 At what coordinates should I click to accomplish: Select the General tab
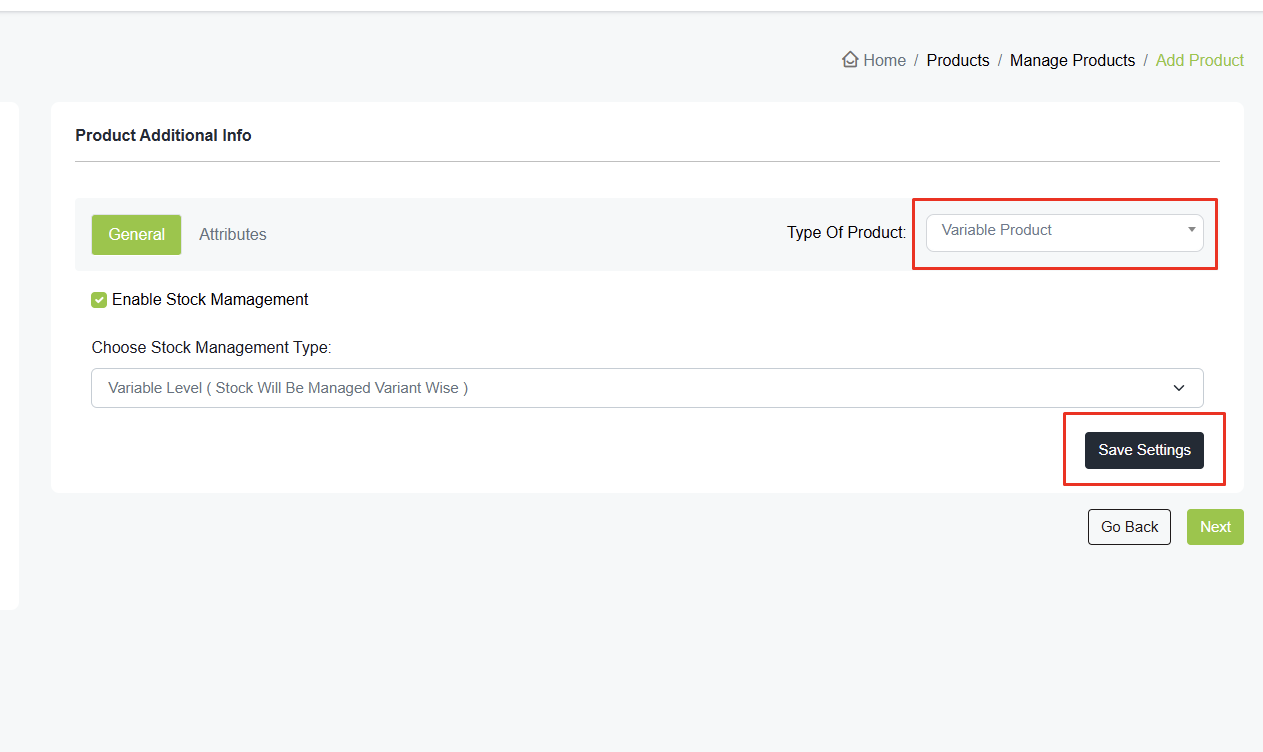pos(136,234)
